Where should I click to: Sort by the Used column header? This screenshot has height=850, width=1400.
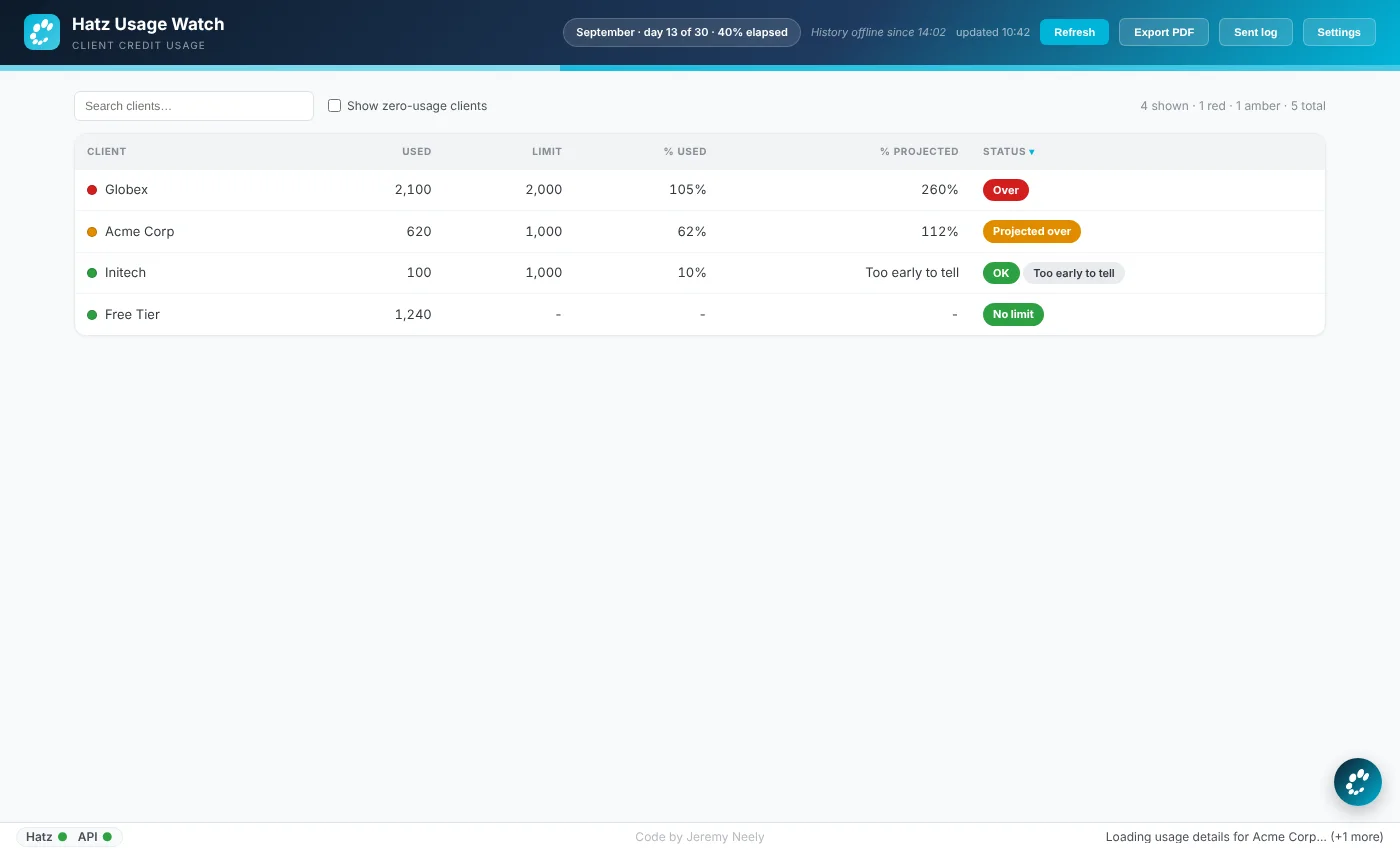(x=416, y=152)
